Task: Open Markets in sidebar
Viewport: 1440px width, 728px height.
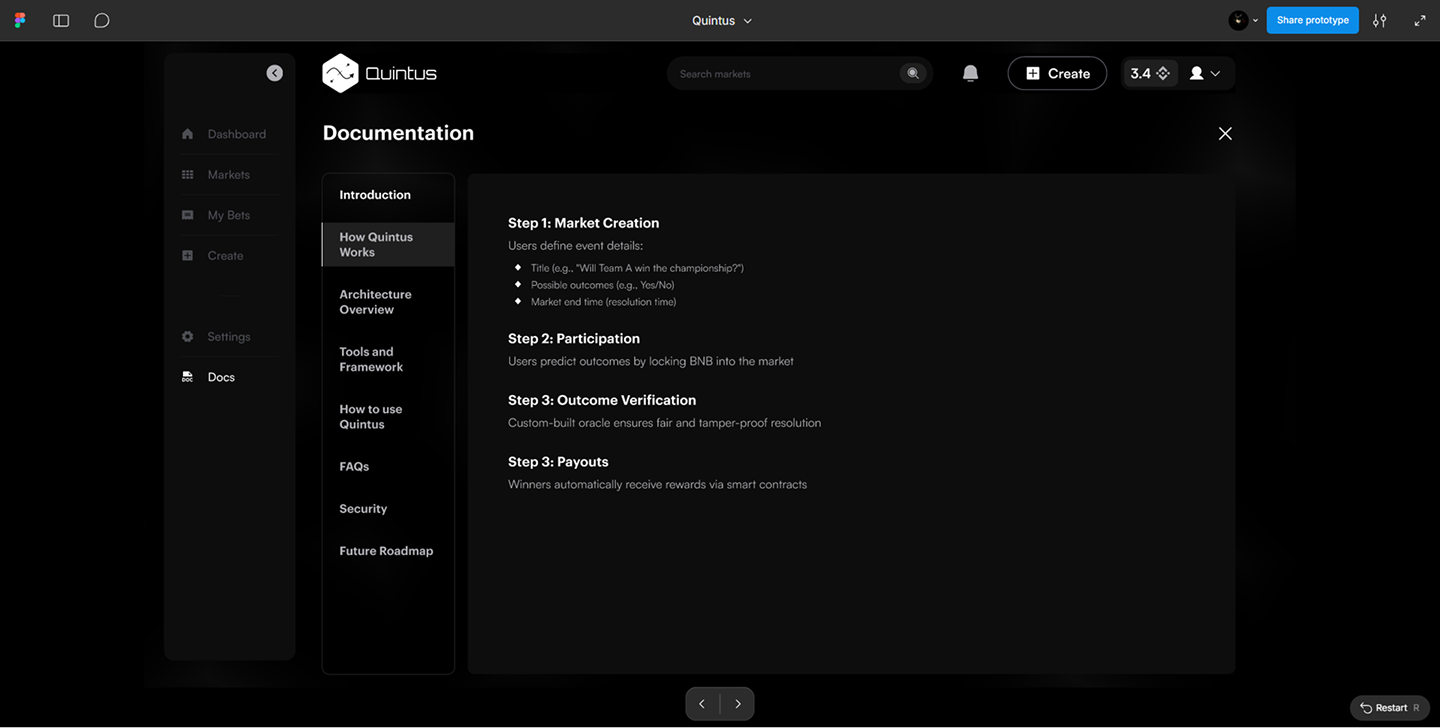Action: click(229, 175)
